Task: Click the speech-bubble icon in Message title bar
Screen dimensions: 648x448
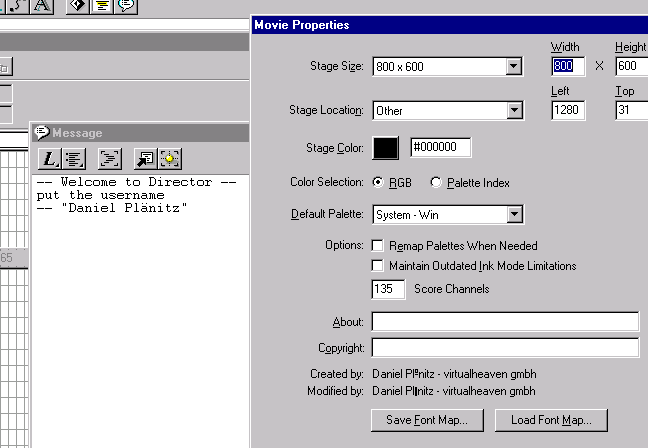Action: click(x=42, y=133)
